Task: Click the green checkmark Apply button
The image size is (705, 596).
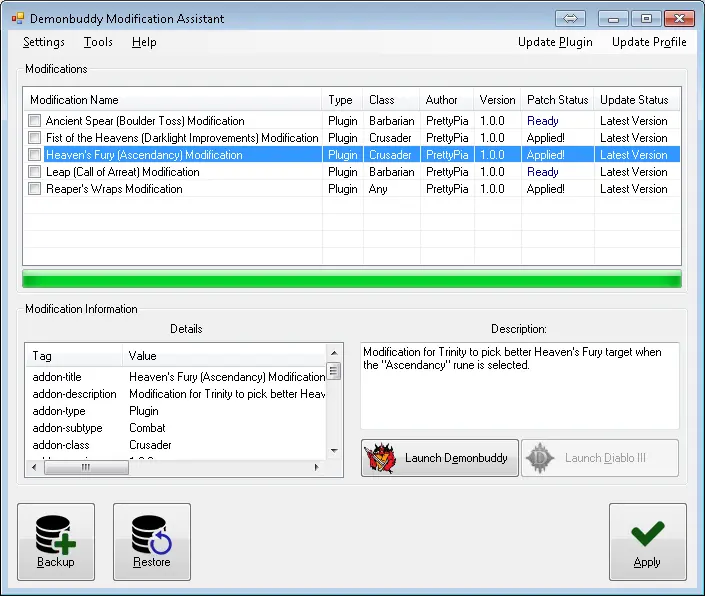Action: [647, 542]
